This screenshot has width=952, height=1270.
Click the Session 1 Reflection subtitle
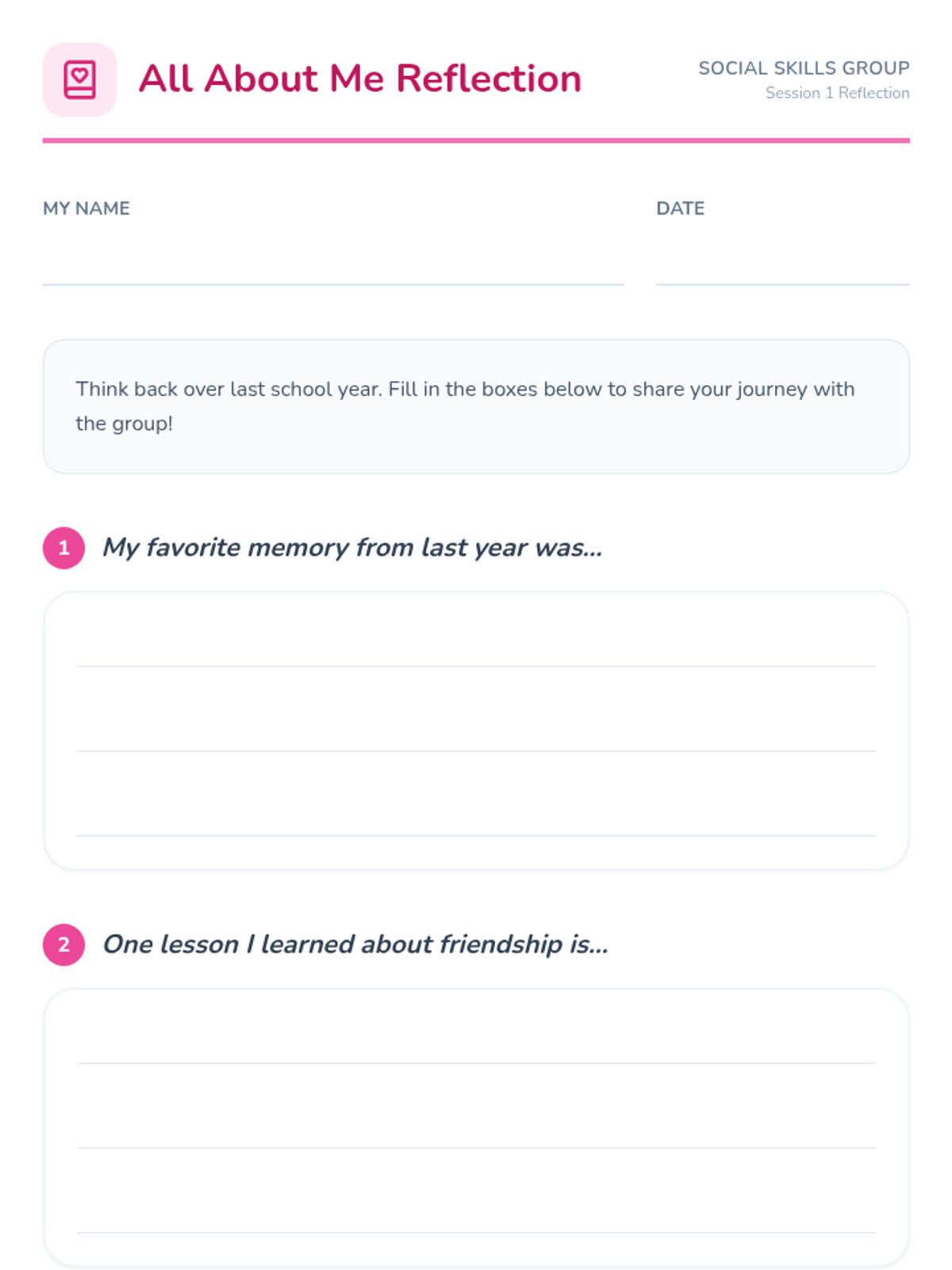tap(837, 93)
